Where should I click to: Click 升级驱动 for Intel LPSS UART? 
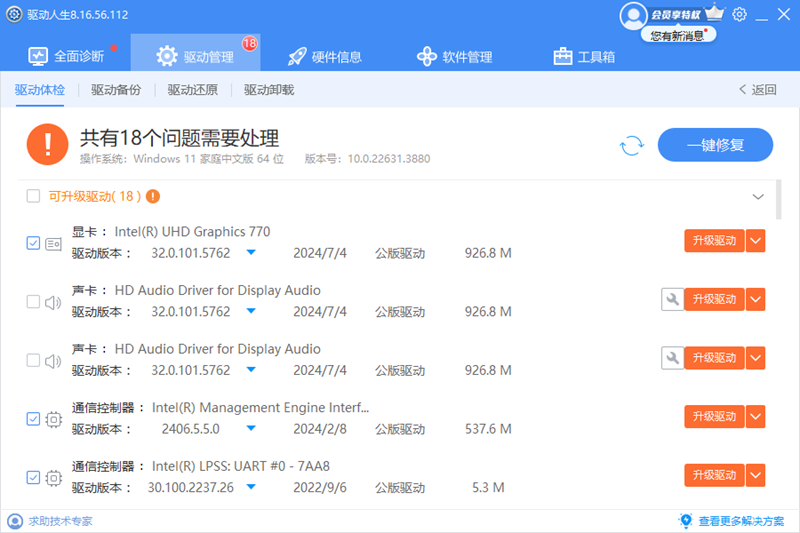tap(714, 475)
